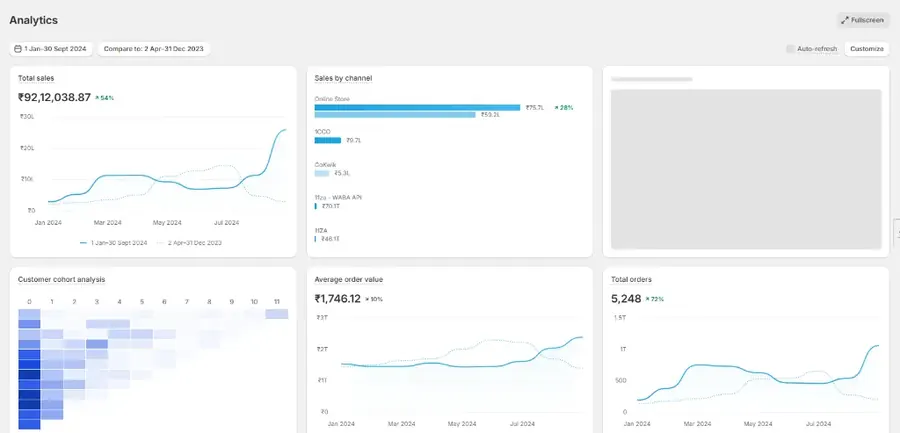Image resolution: width=900 pixels, height=433 pixels.
Task: Select the Online Store channel label
Action: click(x=332, y=99)
